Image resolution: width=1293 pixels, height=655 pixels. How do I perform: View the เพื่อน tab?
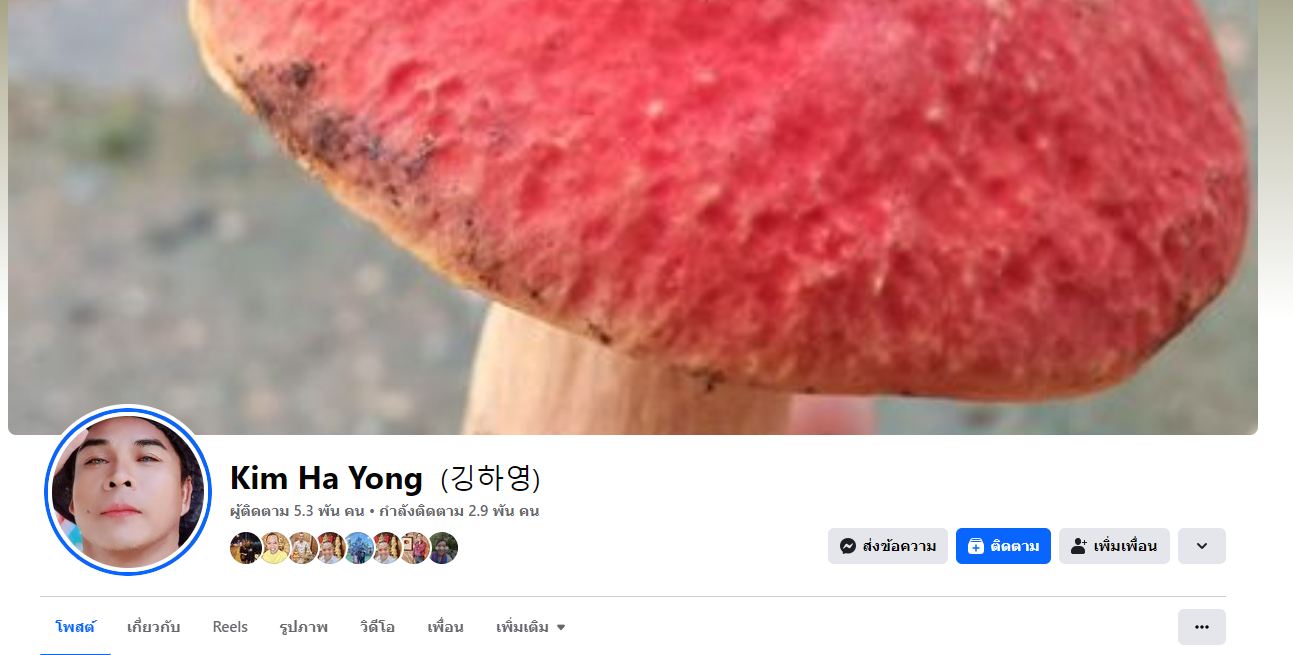pos(445,627)
